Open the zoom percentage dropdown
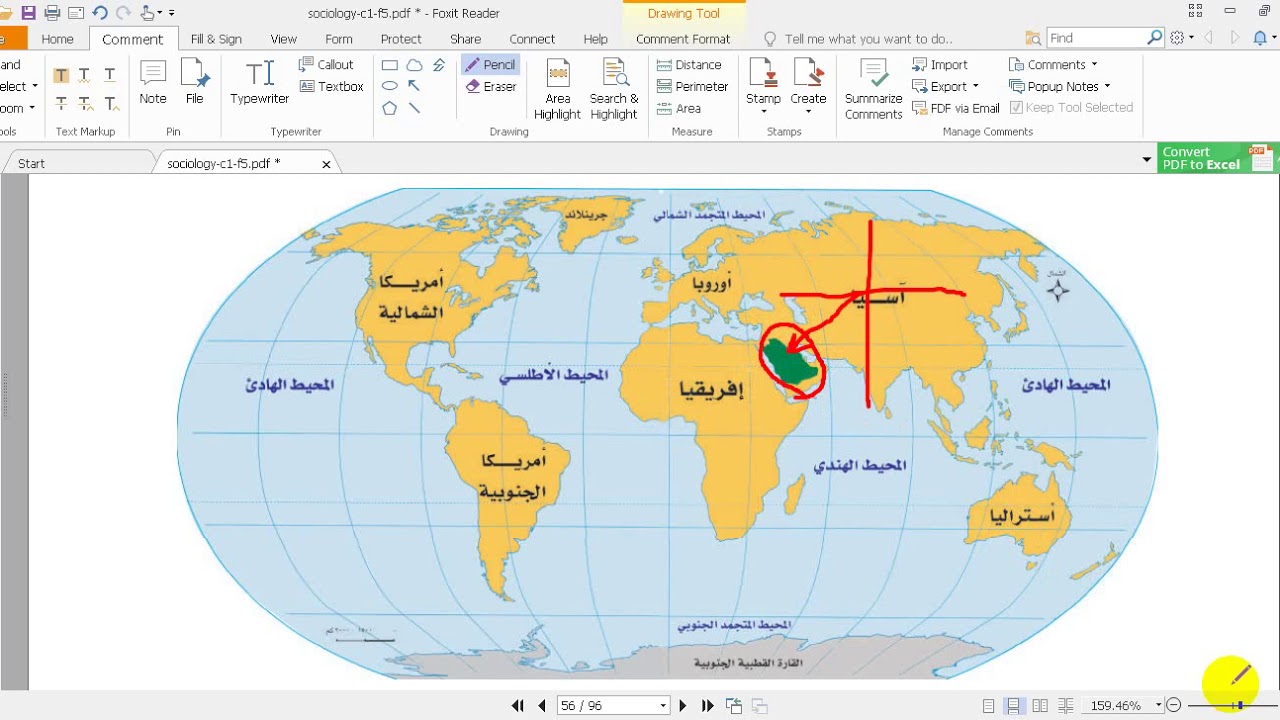Viewport: 1280px width, 720px height. pyautogui.click(x=1159, y=706)
